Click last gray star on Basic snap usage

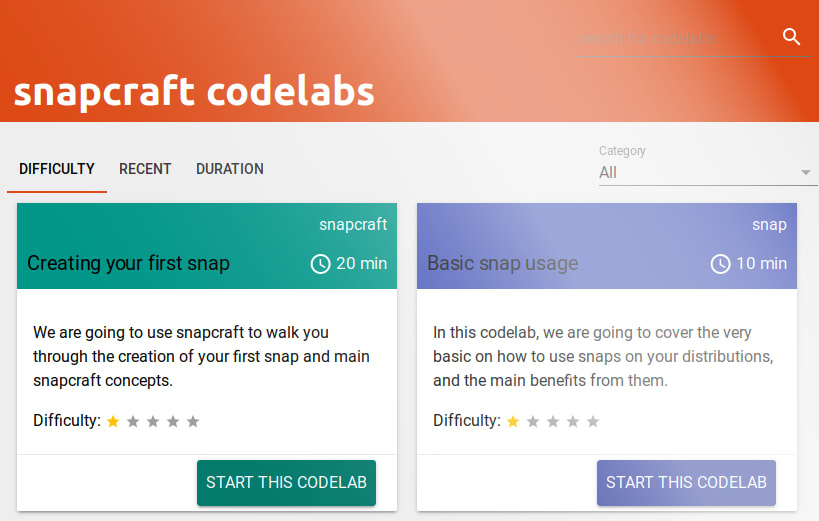(593, 421)
